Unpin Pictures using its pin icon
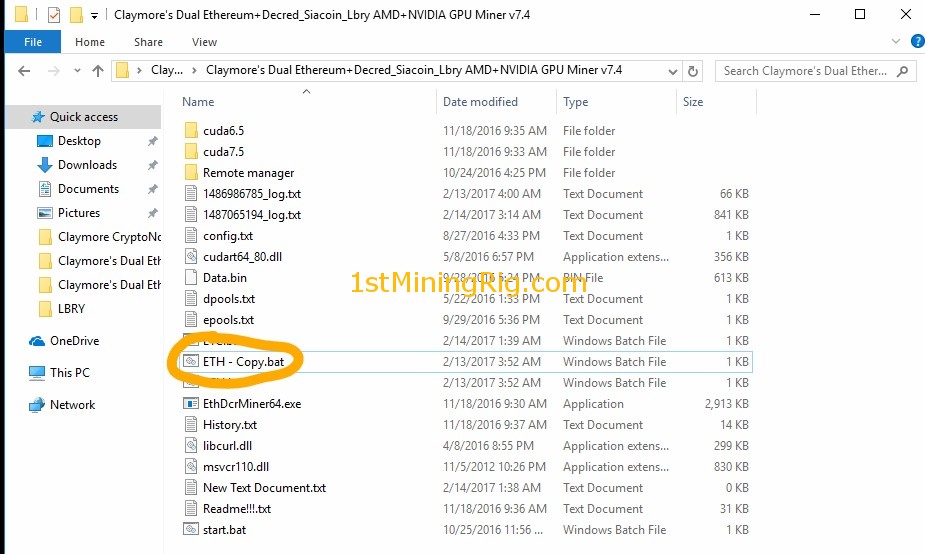Viewport: 925px width, 554px height. pyautogui.click(x=152, y=213)
